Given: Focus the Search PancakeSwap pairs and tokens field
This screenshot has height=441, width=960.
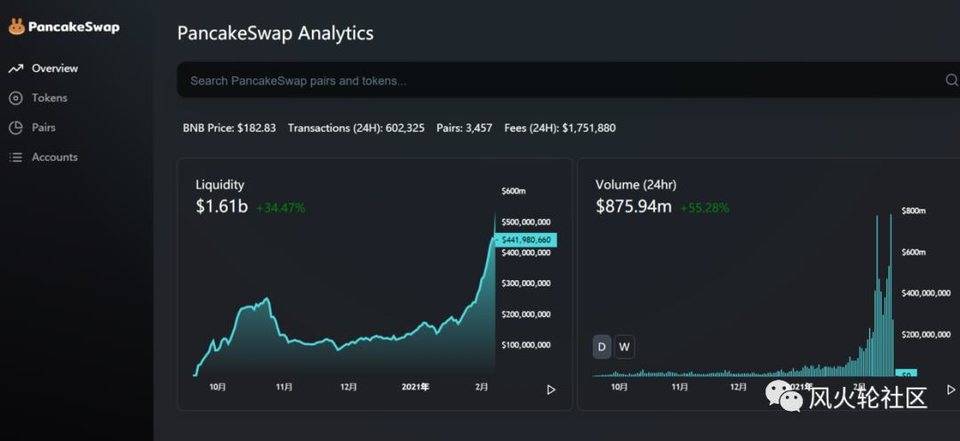Looking at the screenshot, I should tap(568, 80).
